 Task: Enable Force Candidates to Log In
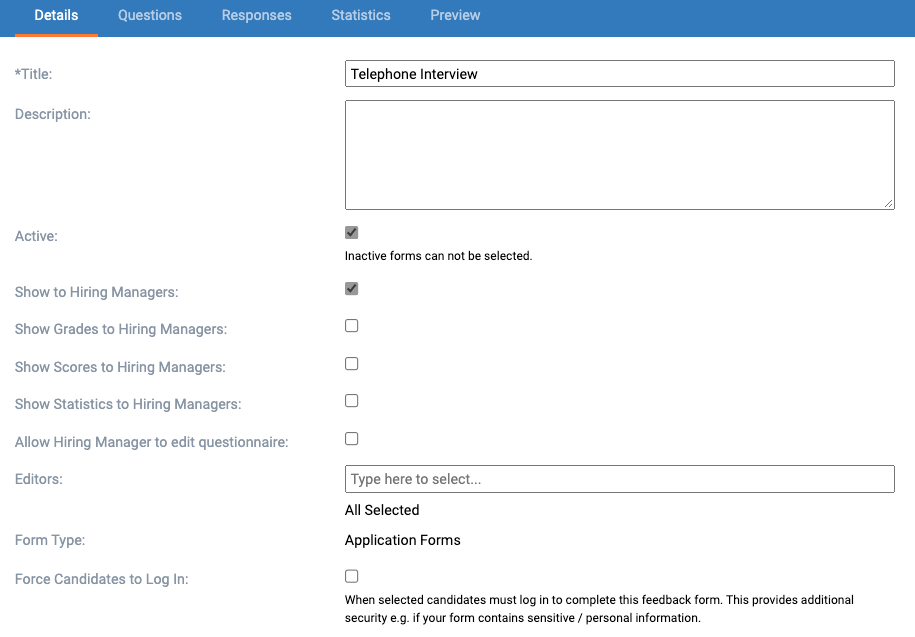coord(351,576)
